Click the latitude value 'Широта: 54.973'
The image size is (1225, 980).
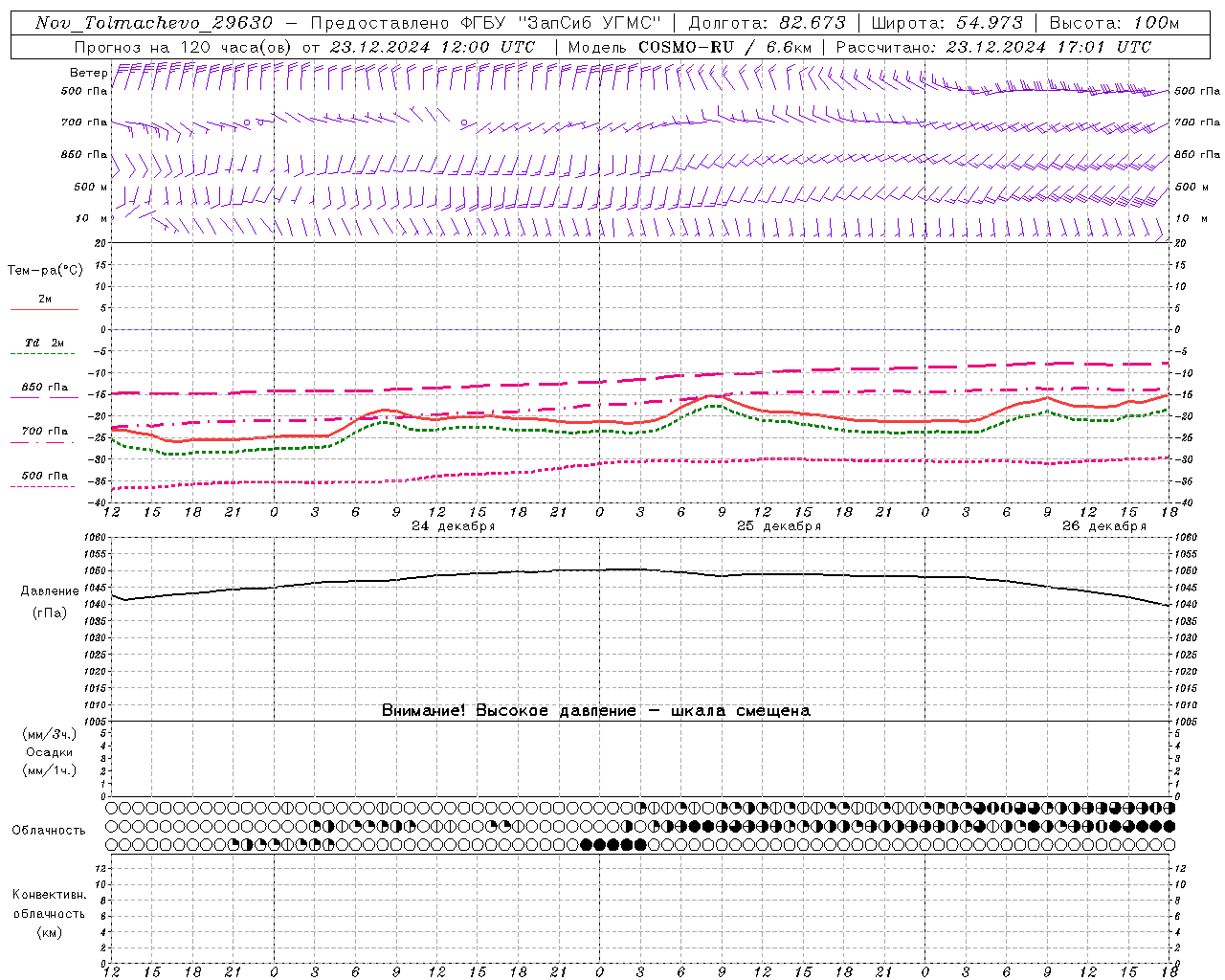coord(947,23)
